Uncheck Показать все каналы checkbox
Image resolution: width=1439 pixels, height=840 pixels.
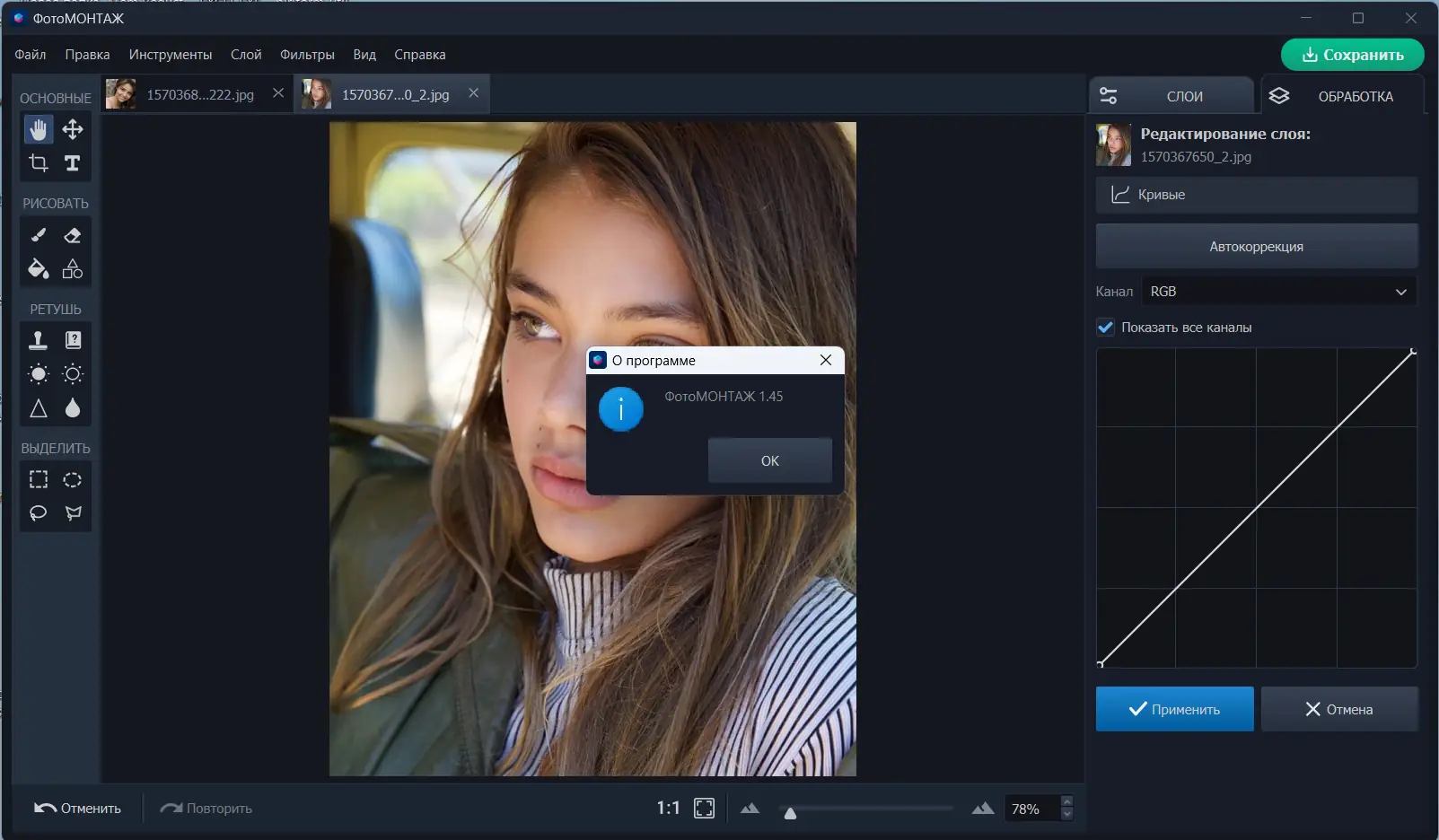tap(1106, 328)
